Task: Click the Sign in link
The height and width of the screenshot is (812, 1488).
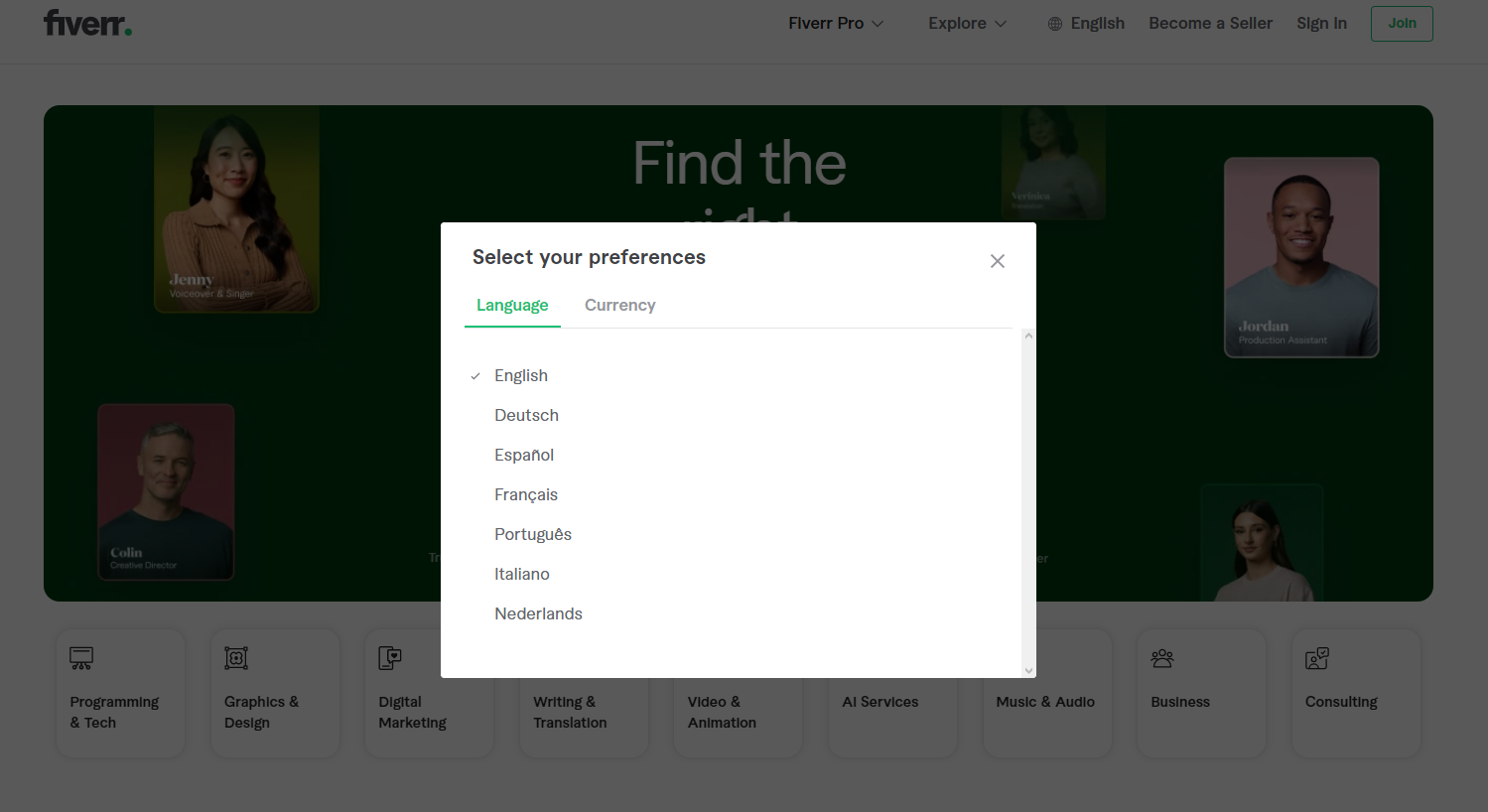Action: 1321,23
